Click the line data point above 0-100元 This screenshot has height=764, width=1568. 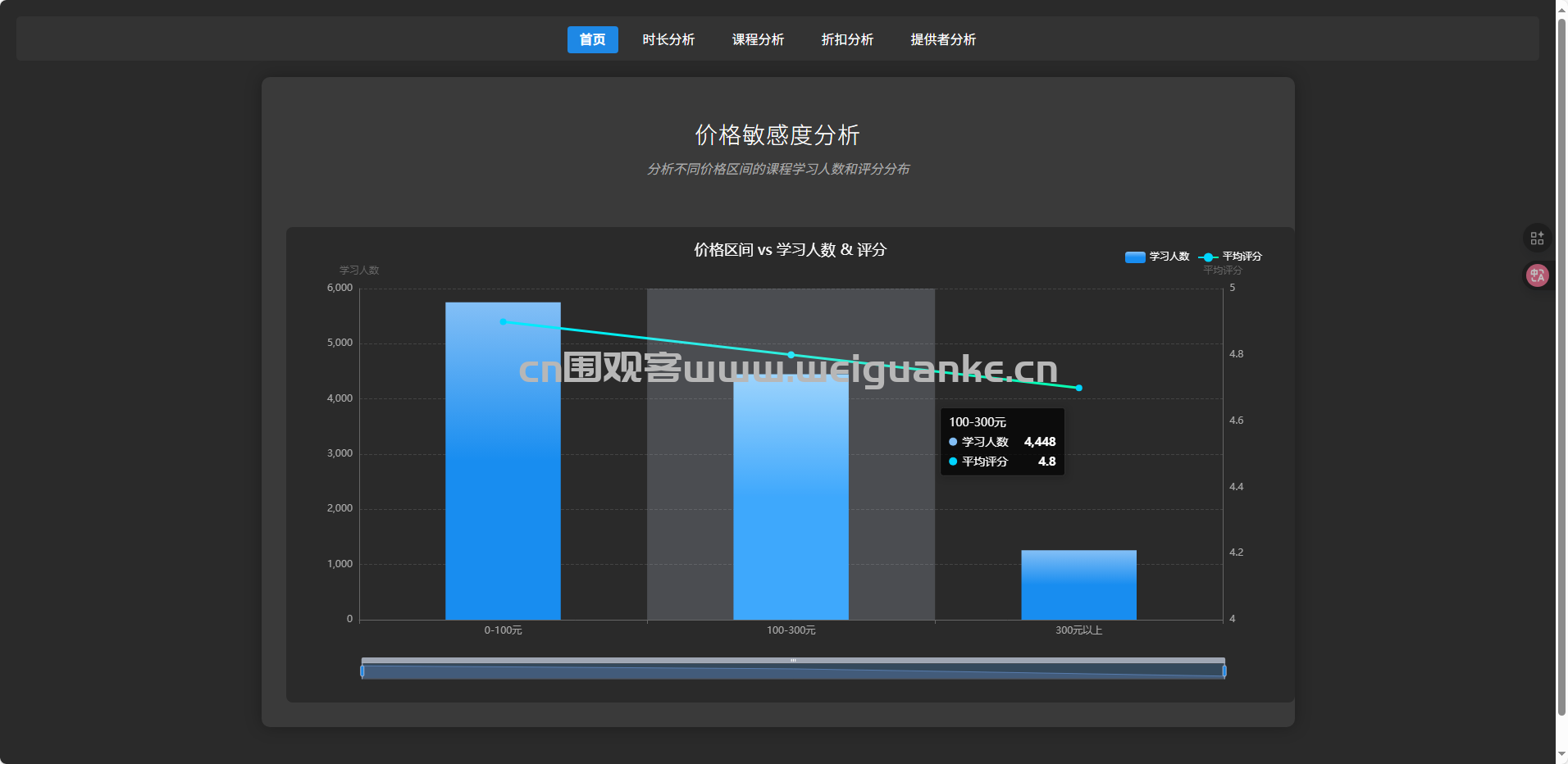click(503, 321)
